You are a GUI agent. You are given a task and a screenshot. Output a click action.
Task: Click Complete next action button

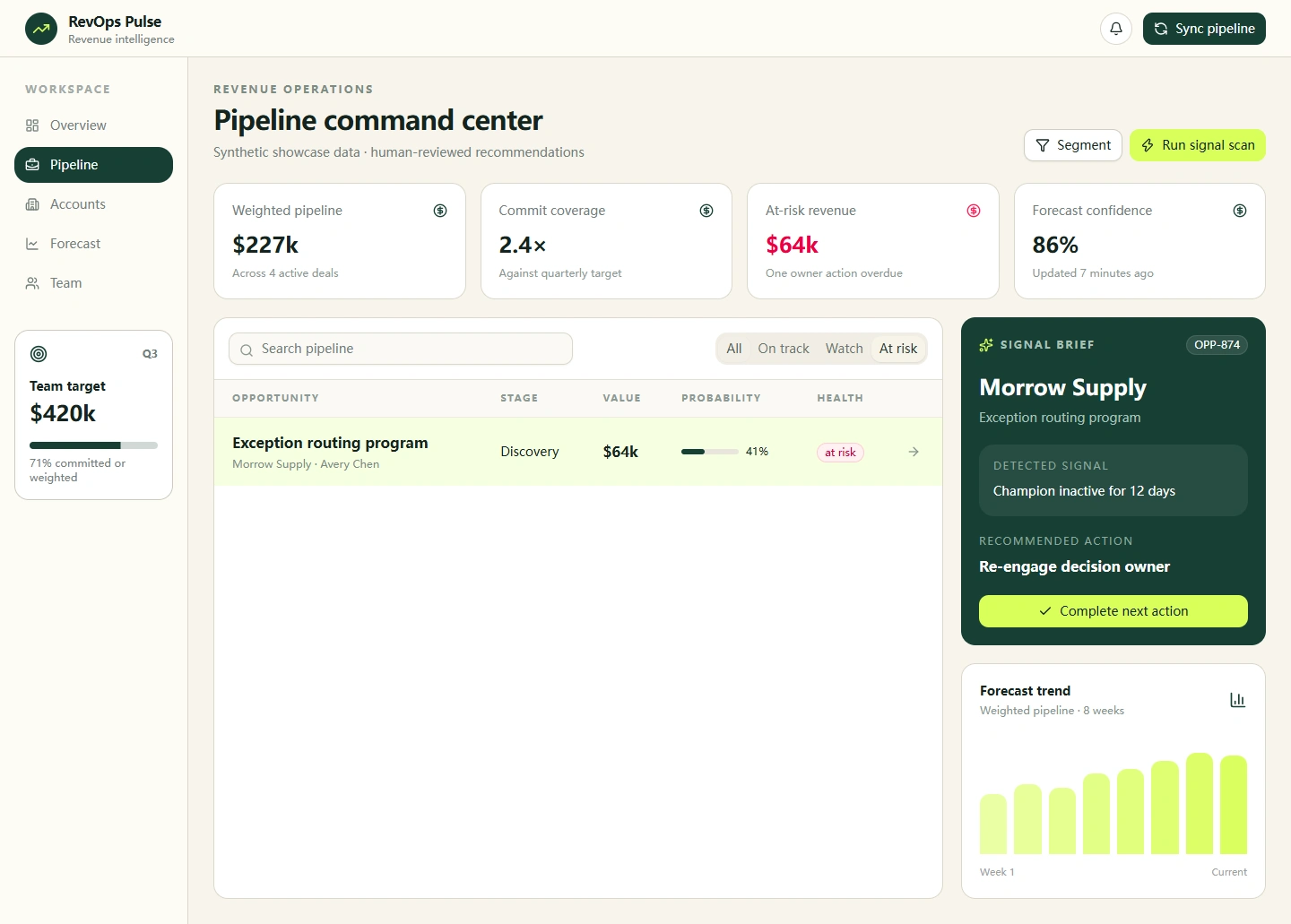(x=1113, y=611)
